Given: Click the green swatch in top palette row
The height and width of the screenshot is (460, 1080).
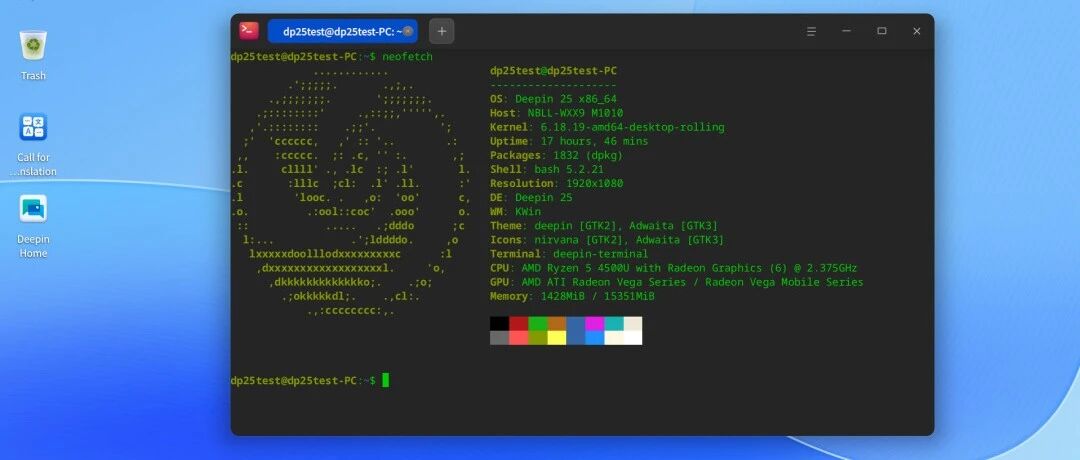Looking at the screenshot, I should click(538, 324).
